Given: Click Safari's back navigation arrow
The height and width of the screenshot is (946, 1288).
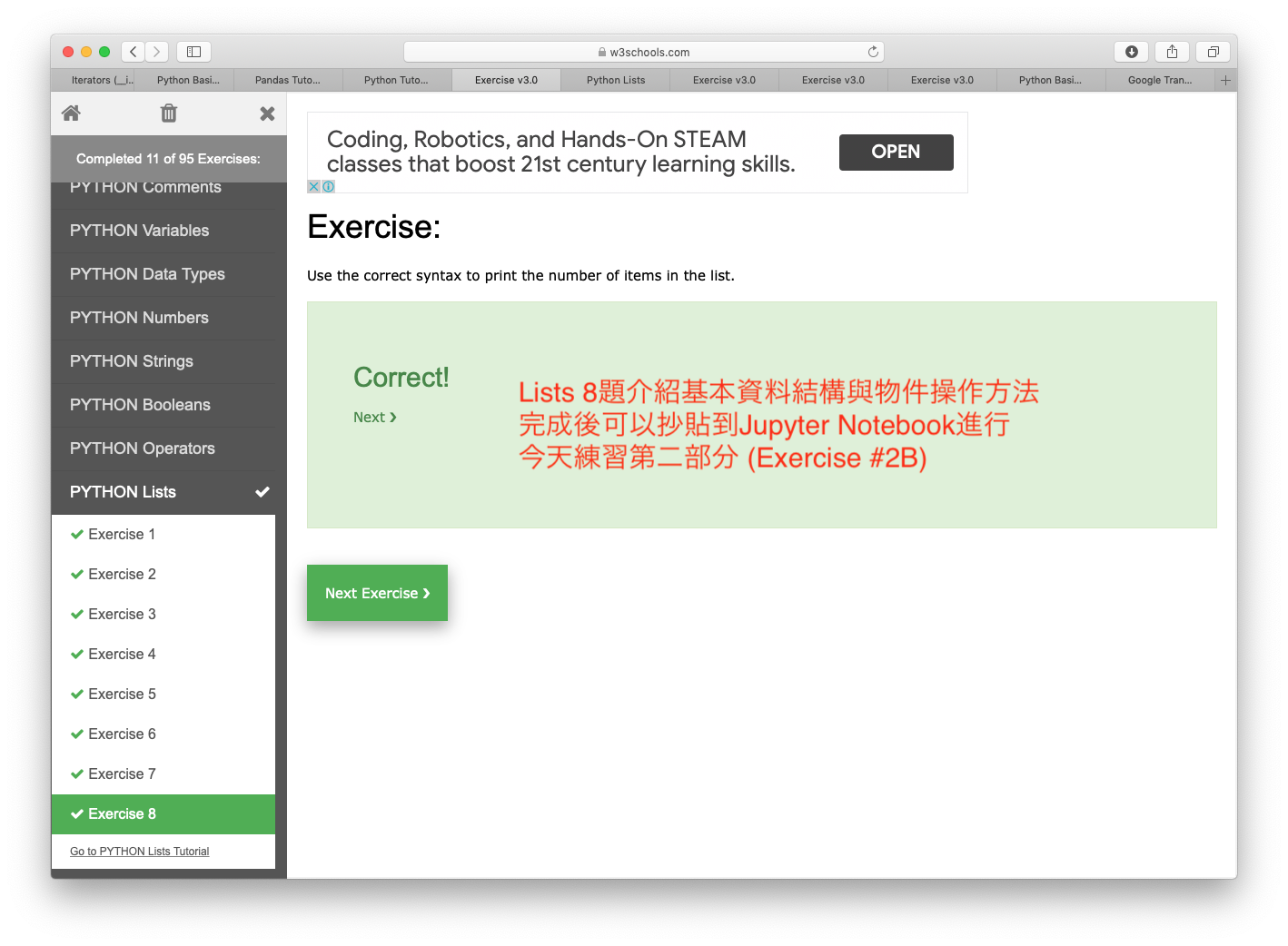Looking at the screenshot, I should (x=134, y=52).
